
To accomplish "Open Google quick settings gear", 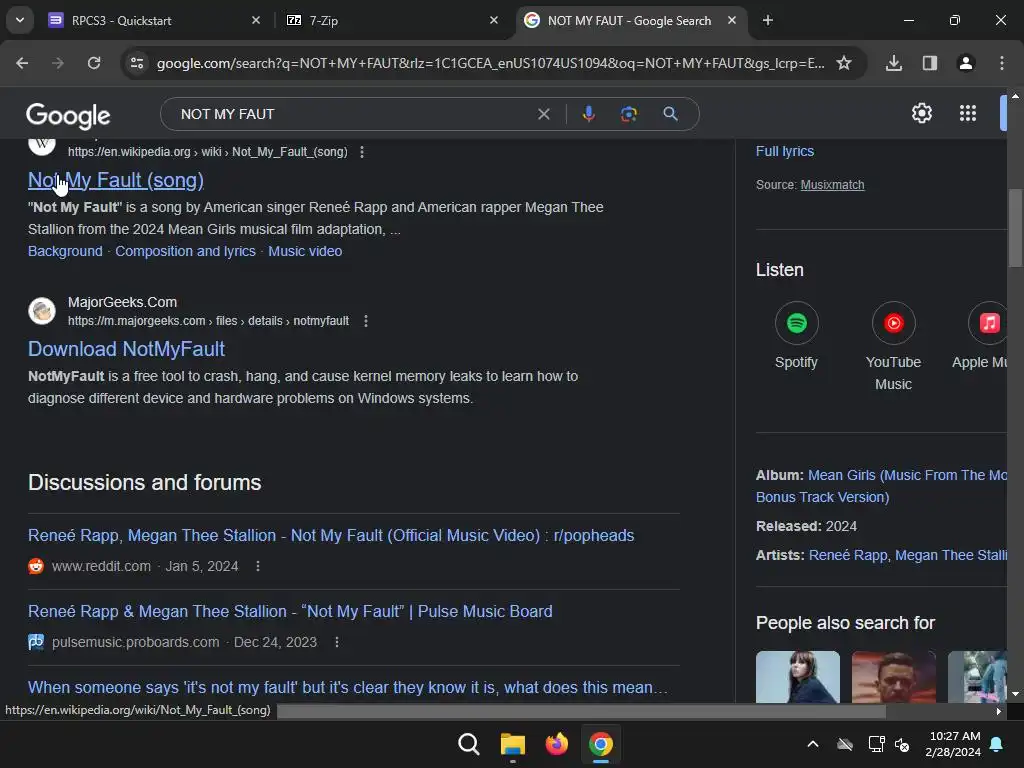I will 921,113.
